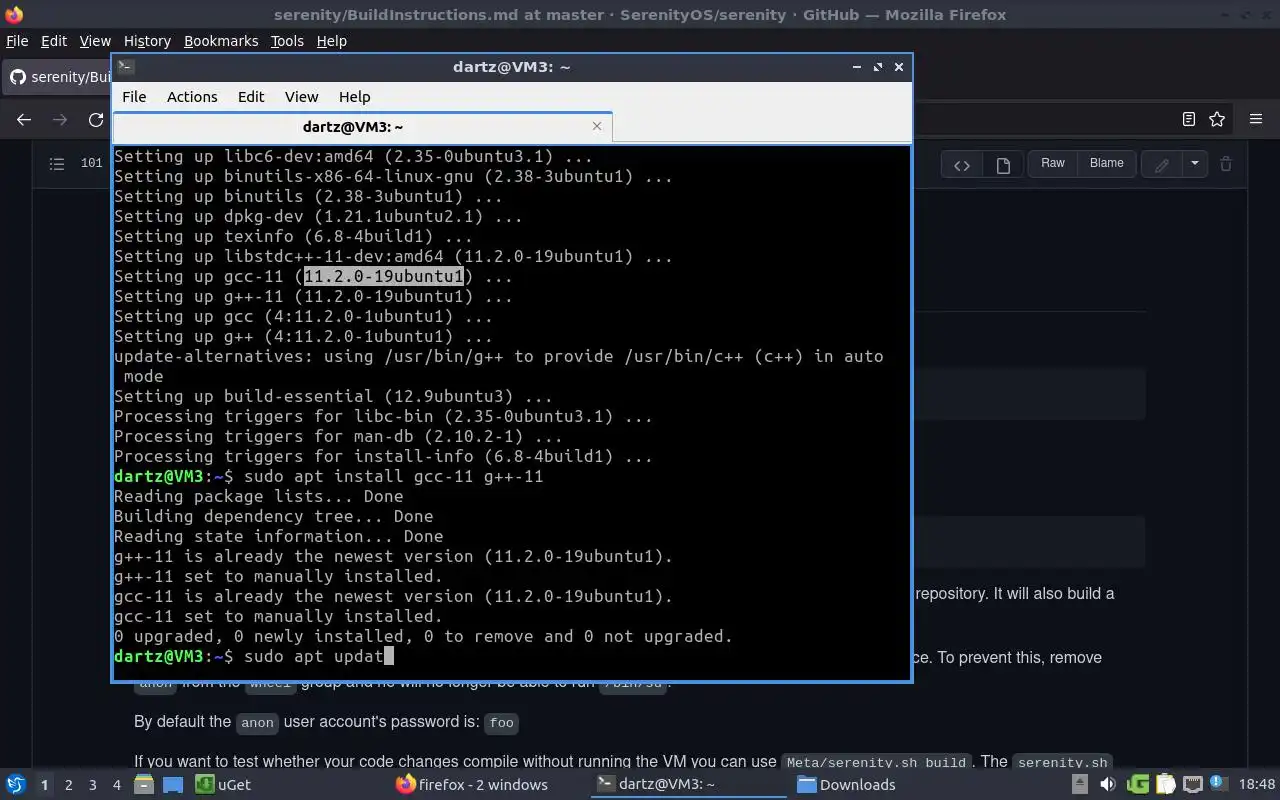Open the clipboard tray icon

pos(1165,785)
